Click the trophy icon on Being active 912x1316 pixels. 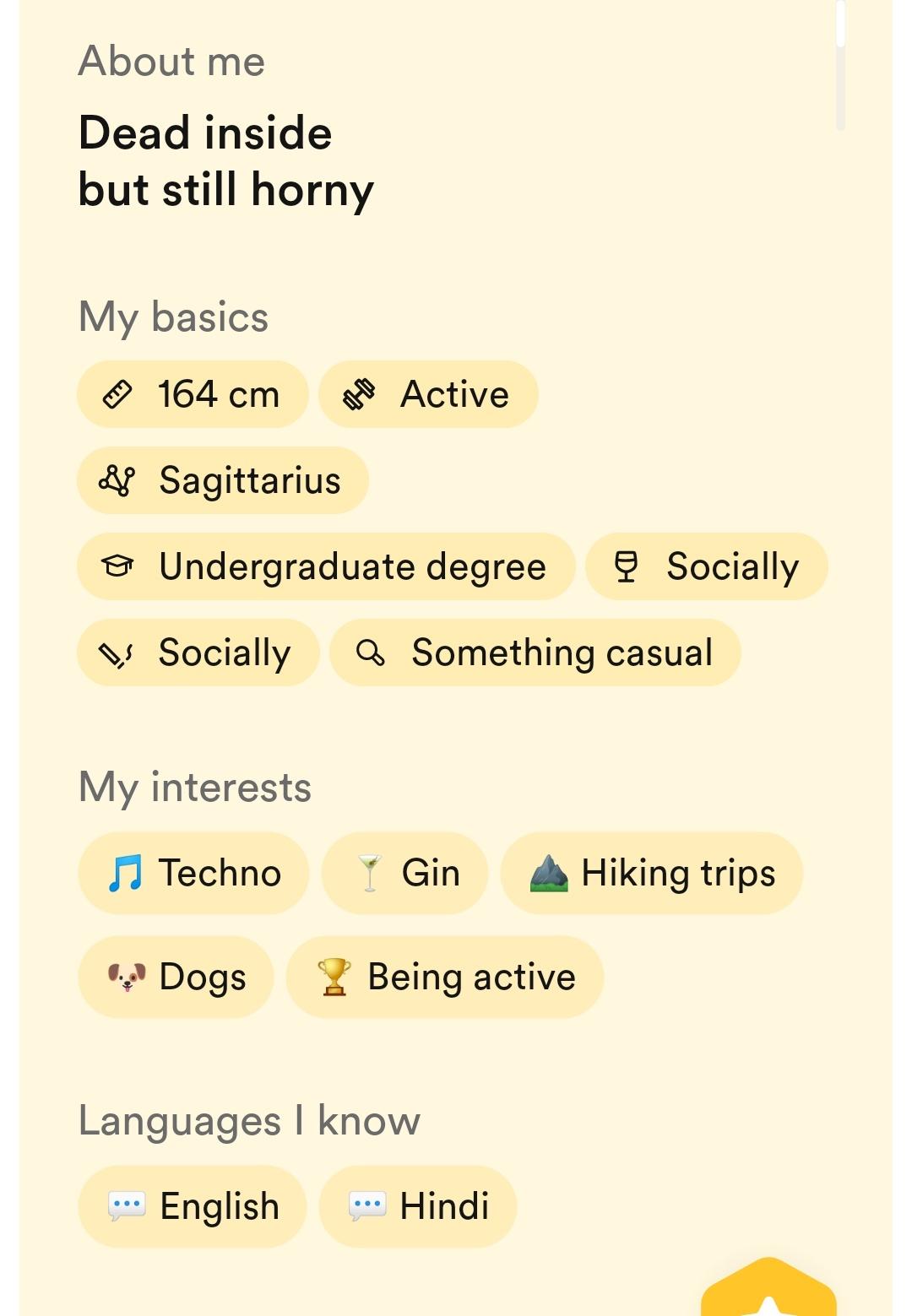tap(334, 977)
